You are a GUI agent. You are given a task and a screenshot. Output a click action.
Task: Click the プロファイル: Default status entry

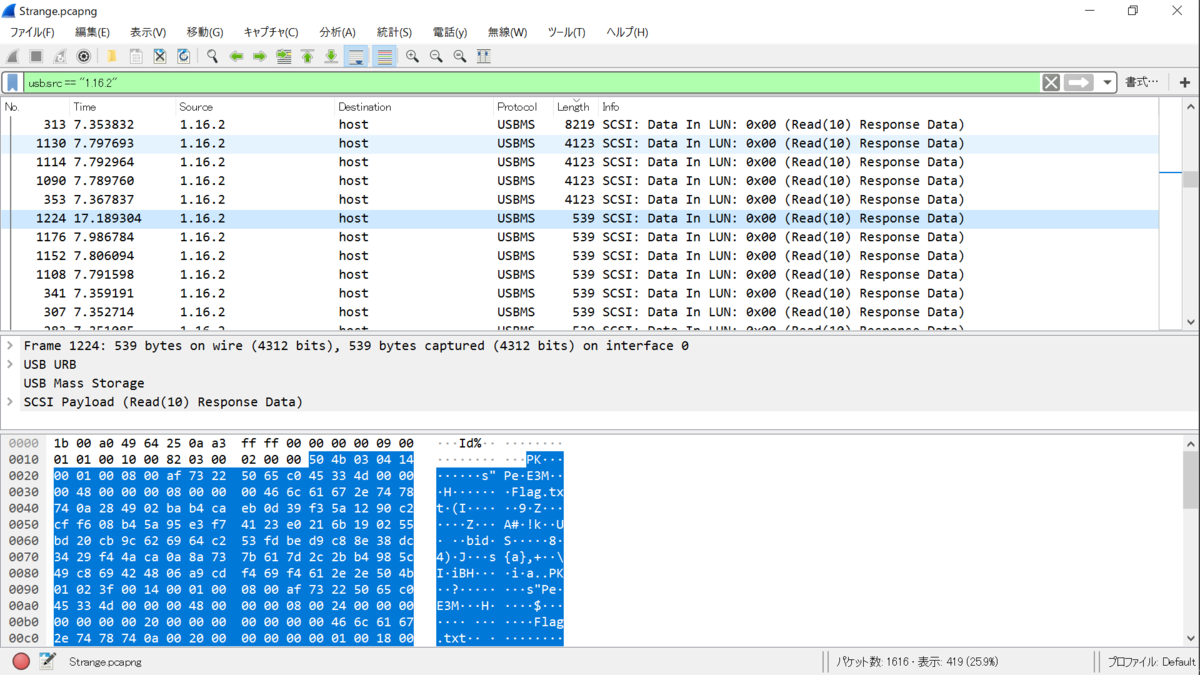click(1151, 662)
